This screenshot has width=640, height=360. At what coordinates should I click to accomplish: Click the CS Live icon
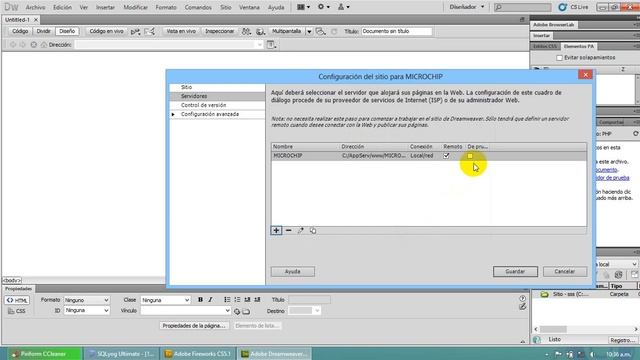pos(562,7)
